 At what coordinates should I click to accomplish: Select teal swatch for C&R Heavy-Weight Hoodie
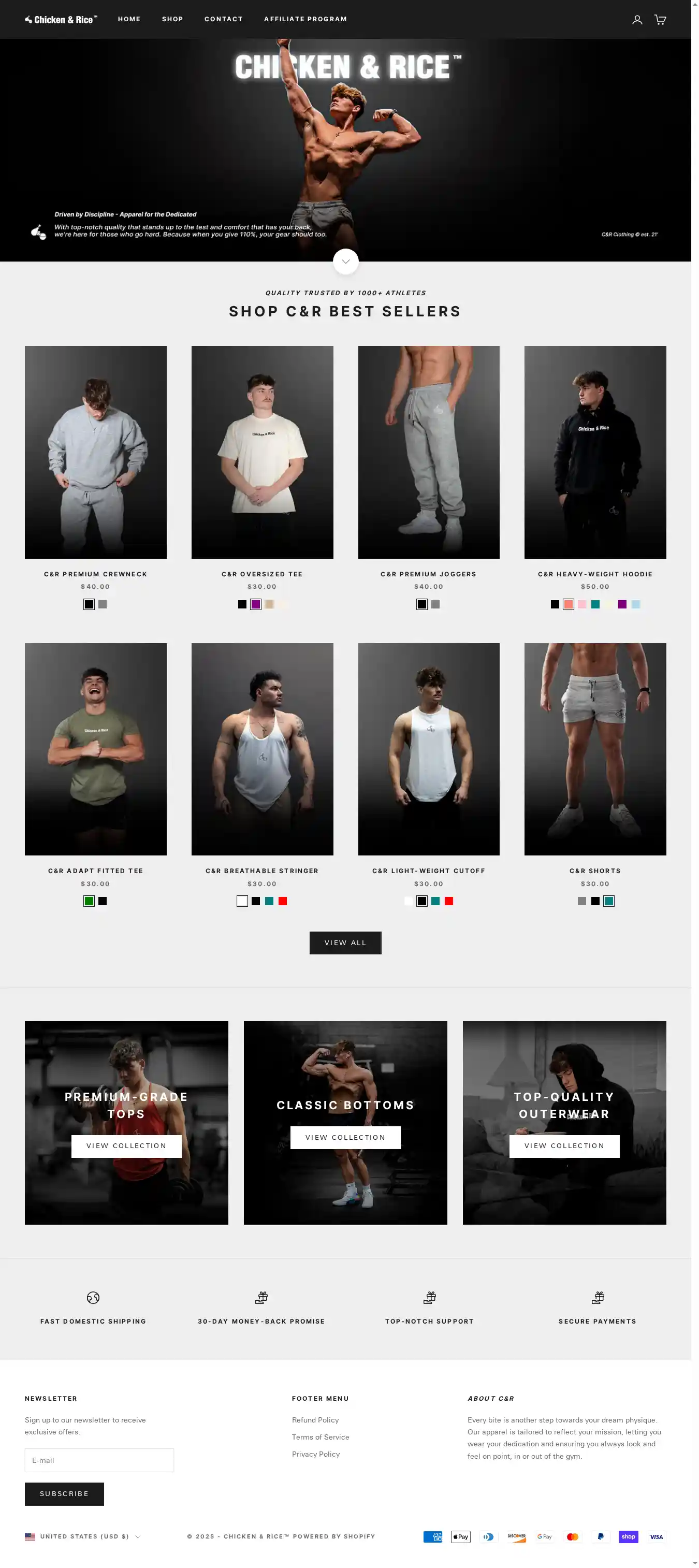click(x=595, y=604)
